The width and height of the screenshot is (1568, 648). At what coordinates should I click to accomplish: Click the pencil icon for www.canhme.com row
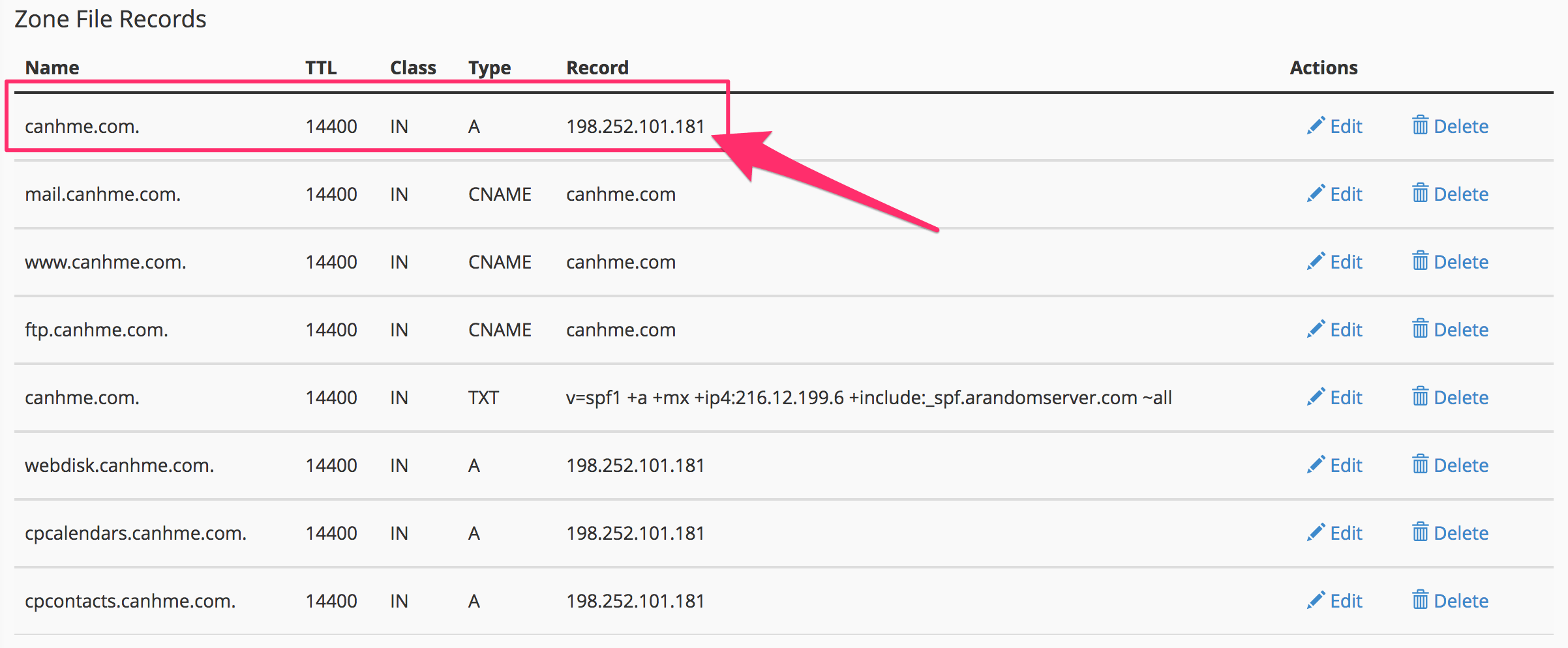pyautogui.click(x=1316, y=261)
